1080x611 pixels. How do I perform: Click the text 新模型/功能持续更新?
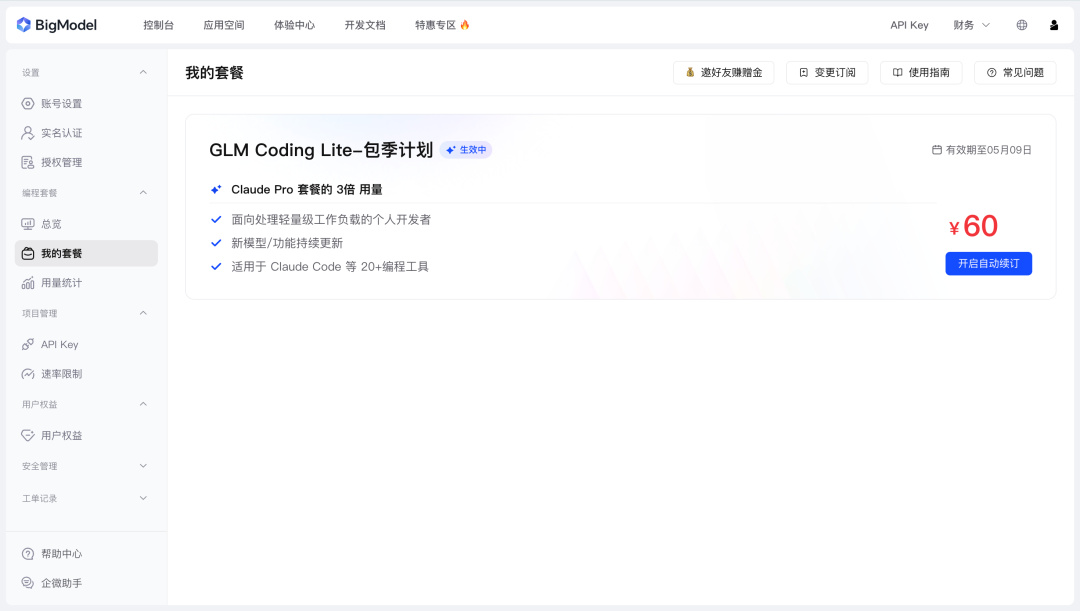pos(287,243)
